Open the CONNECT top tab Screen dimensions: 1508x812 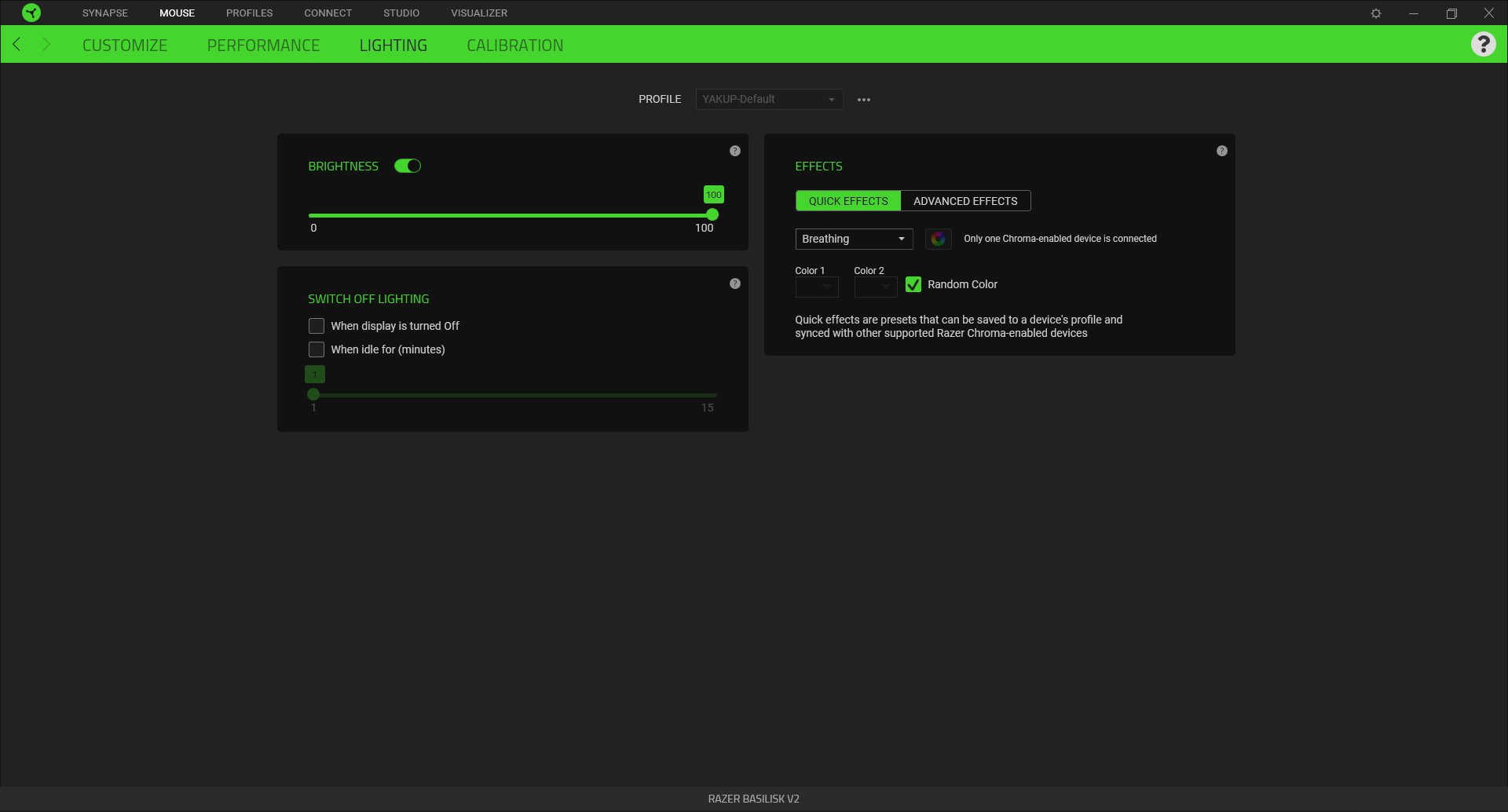click(328, 13)
